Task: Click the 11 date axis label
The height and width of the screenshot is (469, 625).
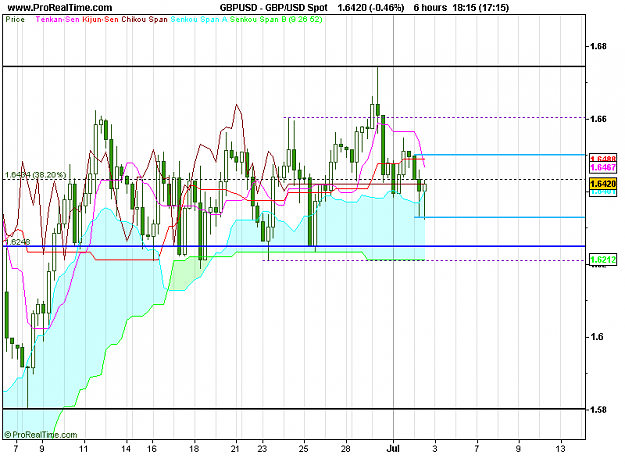Action: tap(83, 449)
